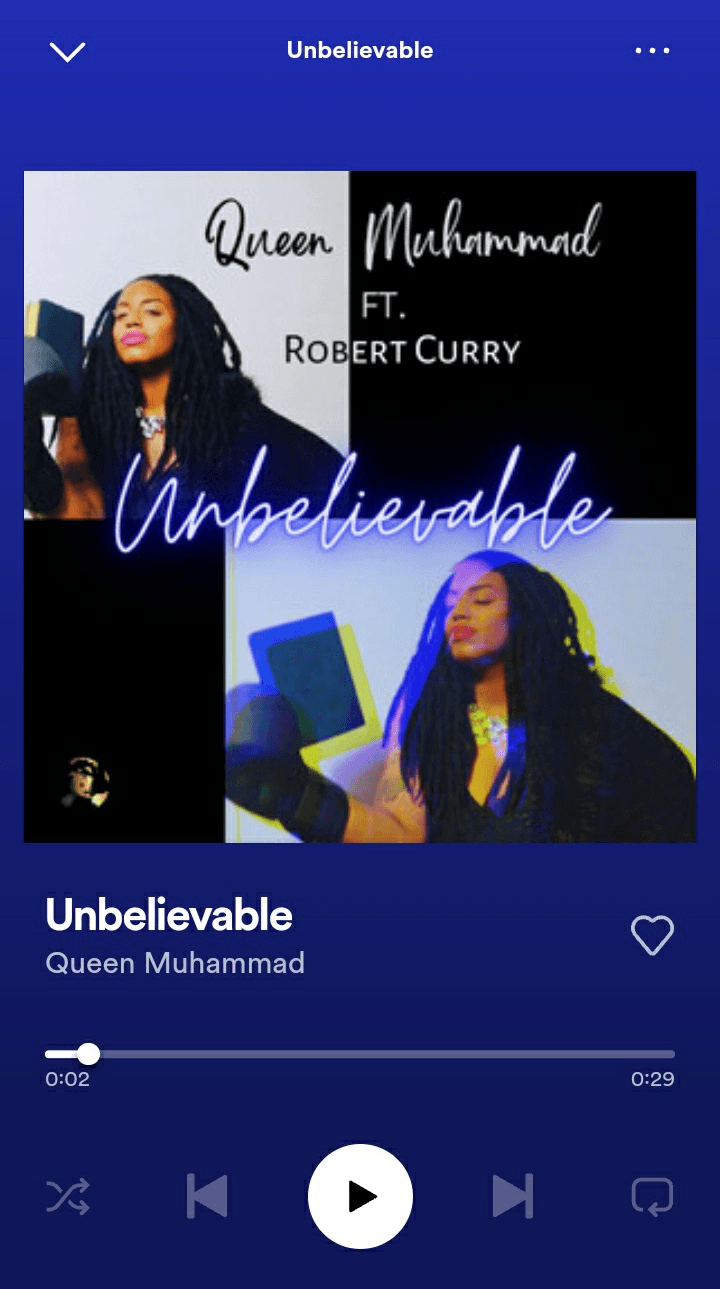The height and width of the screenshot is (1289, 720).
Task: Click the elapsed time 0:02 label
Action: [67, 1080]
